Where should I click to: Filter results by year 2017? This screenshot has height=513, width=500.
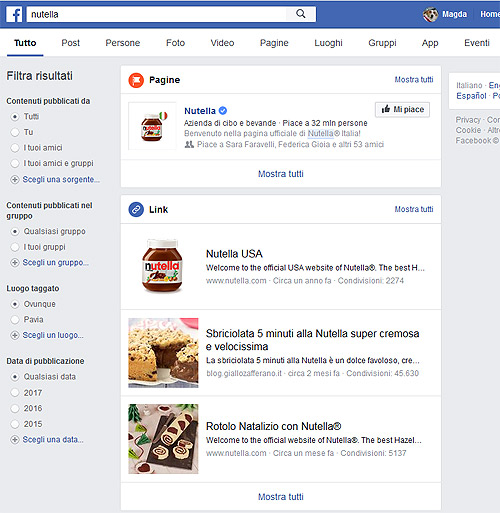(x=15, y=393)
